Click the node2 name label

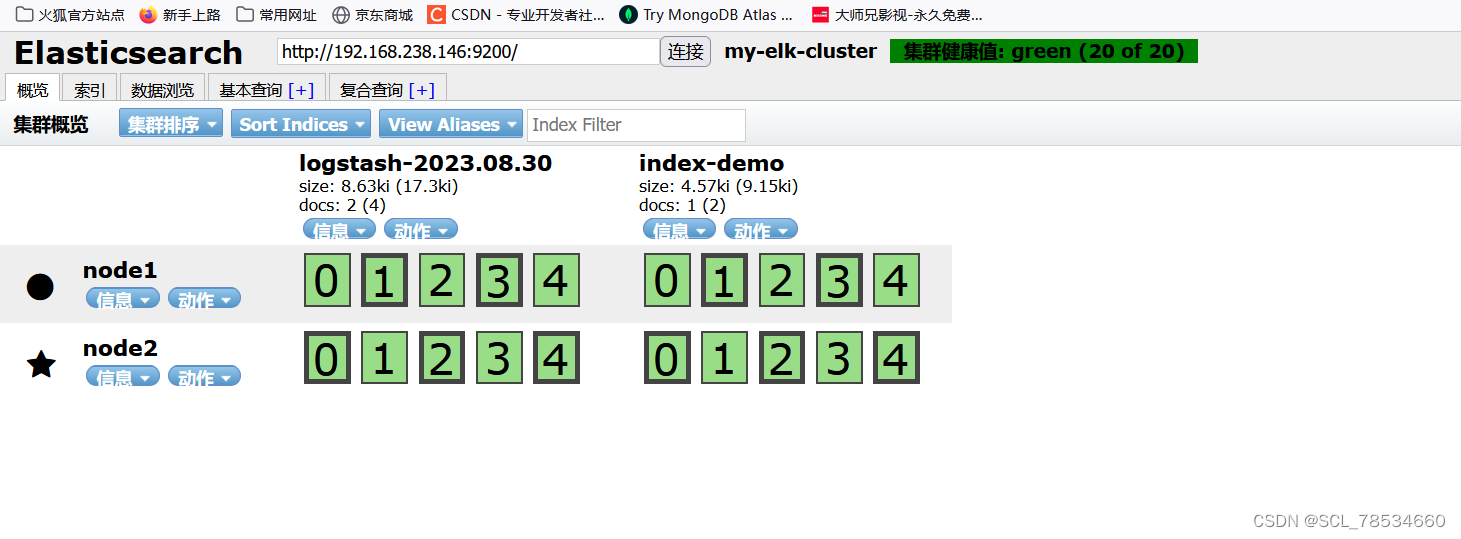120,348
